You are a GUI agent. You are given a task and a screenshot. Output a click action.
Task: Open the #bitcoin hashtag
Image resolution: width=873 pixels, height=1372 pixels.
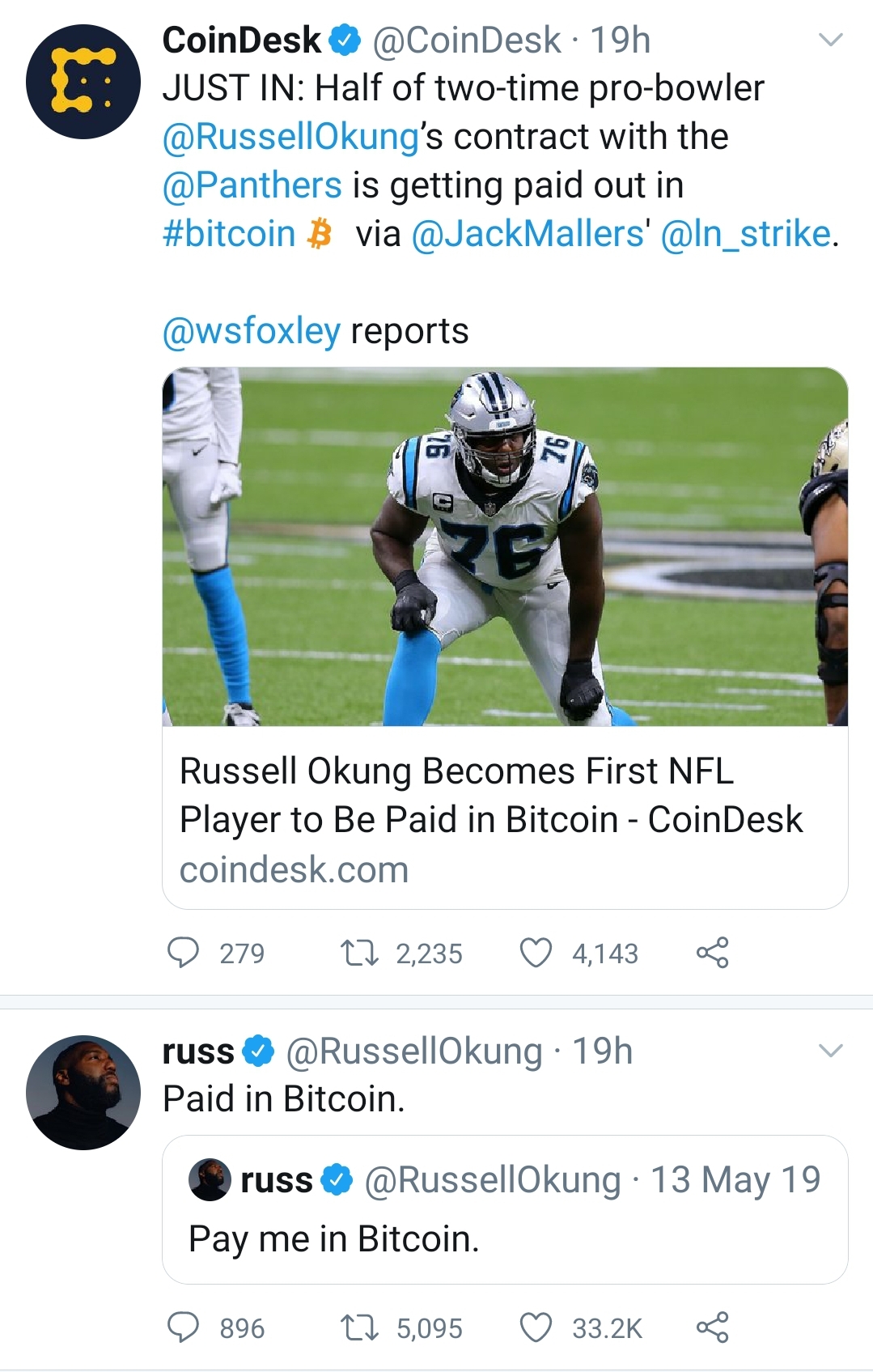229,234
